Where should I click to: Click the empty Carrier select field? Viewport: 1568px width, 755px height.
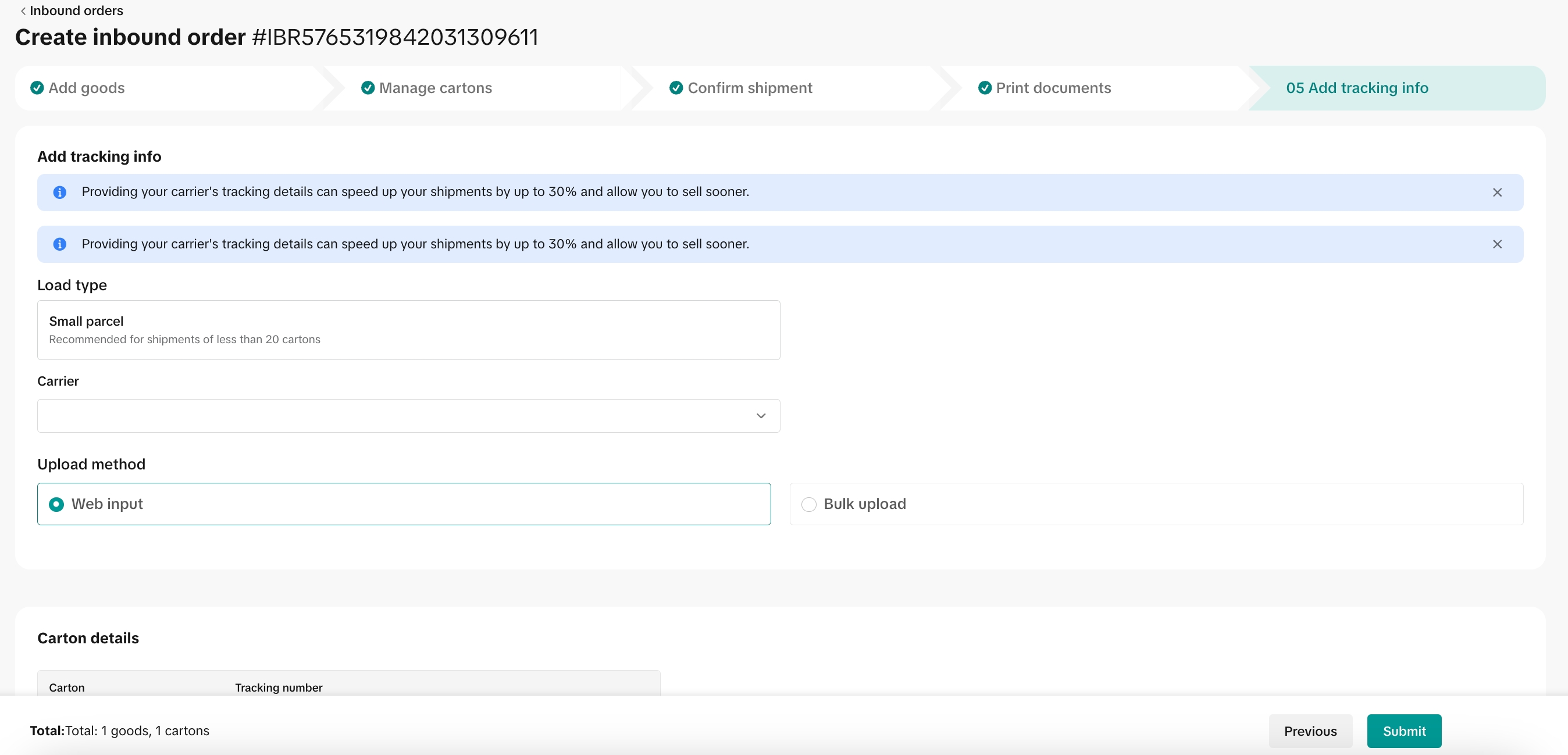[x=390, y=416]
